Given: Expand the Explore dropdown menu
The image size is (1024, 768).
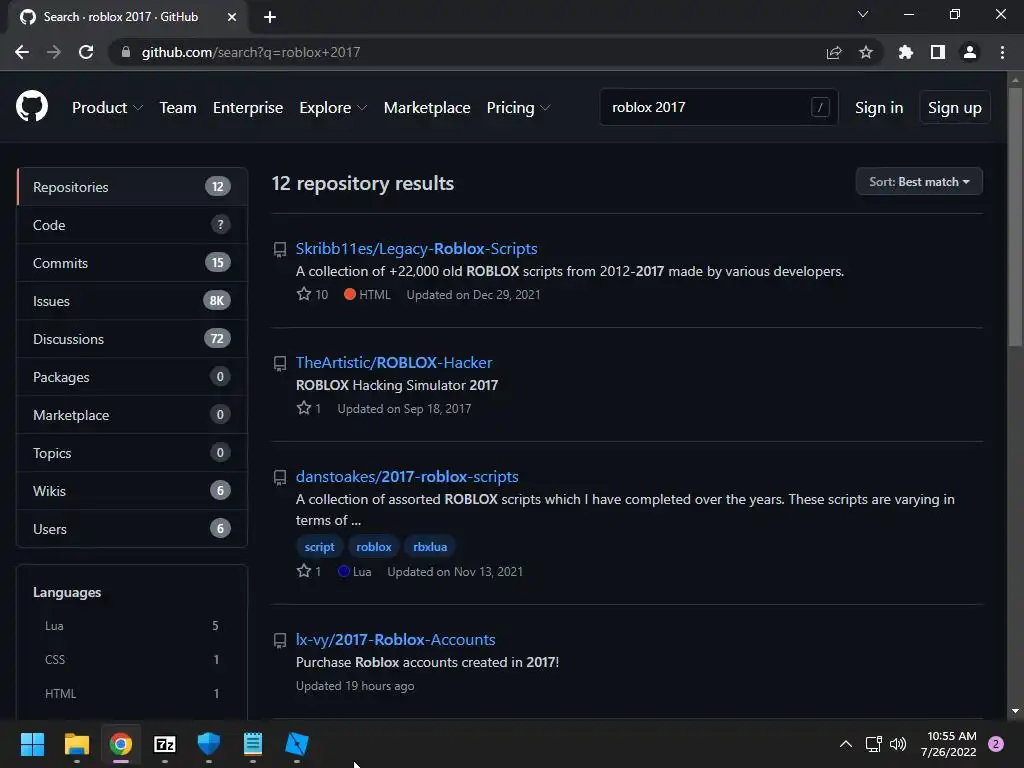Looking at the screenshot, I should coord(333,108).
